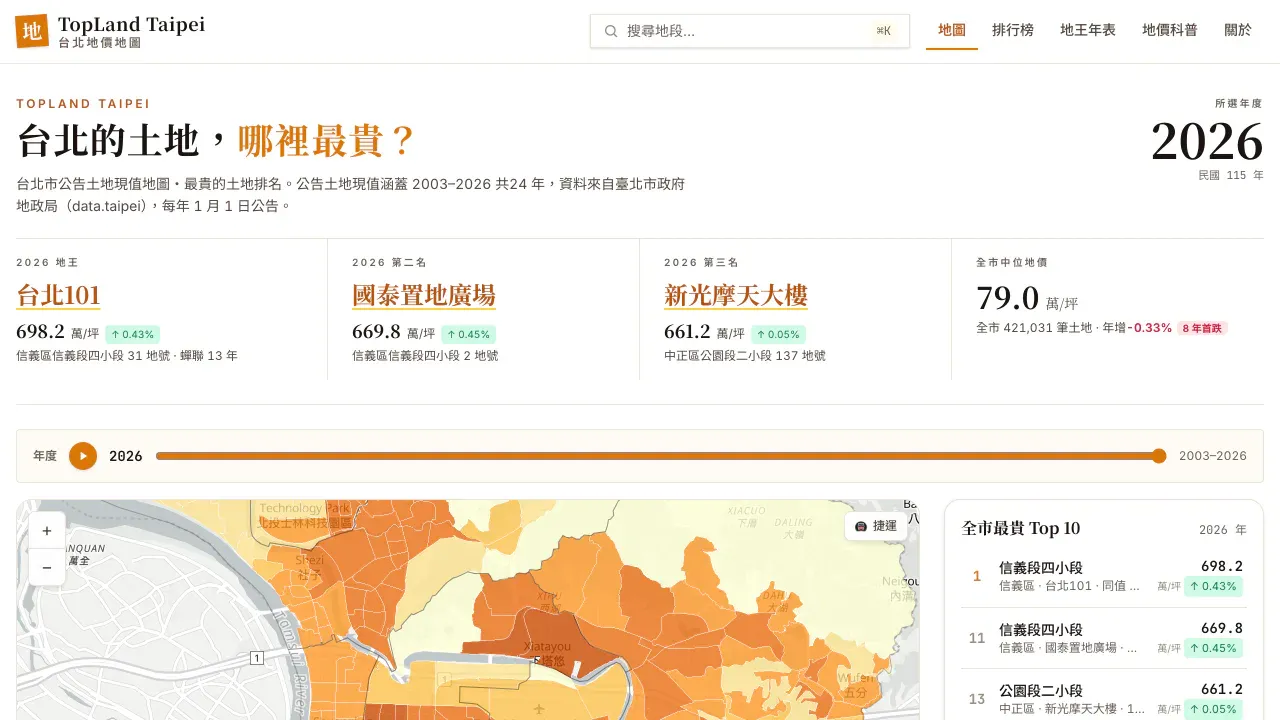Click the 0.43% badge under 台北101
The image size is (1280, 720).
pos(132,334)
